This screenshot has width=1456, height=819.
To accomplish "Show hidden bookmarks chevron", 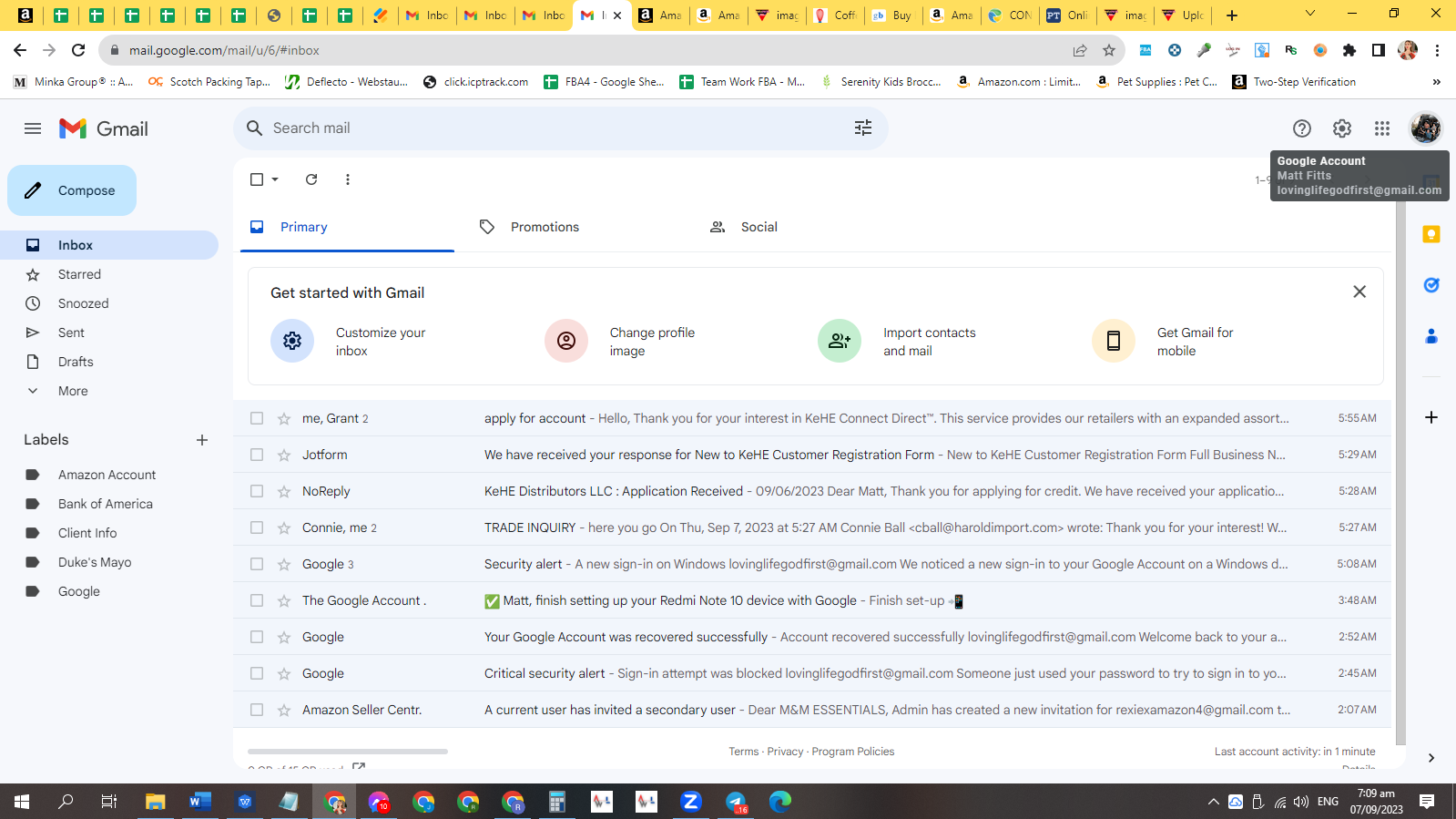I will pyautogui.click(x=1436, y=82).
